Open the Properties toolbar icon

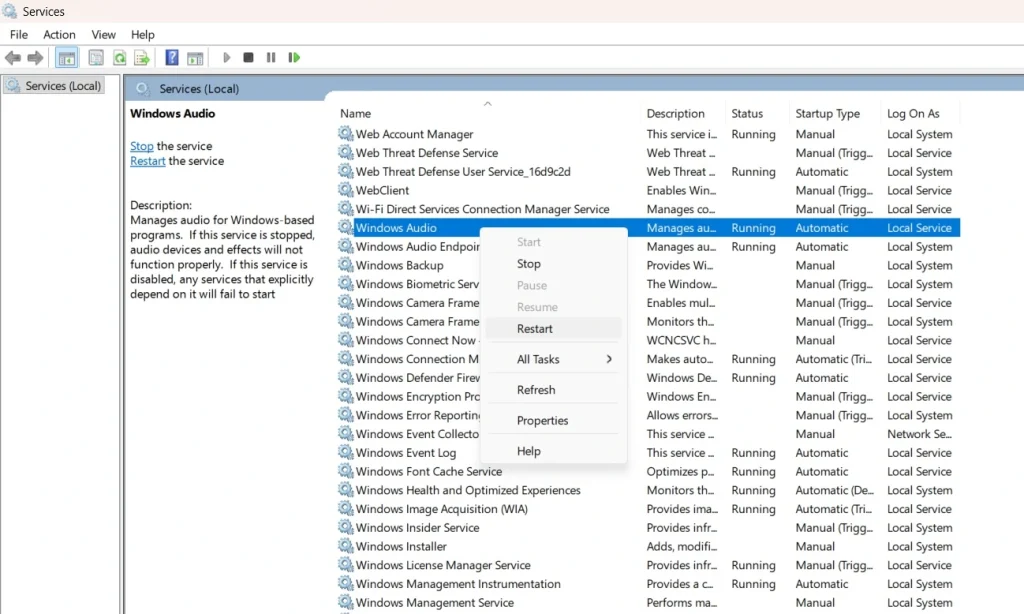coord(96,57)
